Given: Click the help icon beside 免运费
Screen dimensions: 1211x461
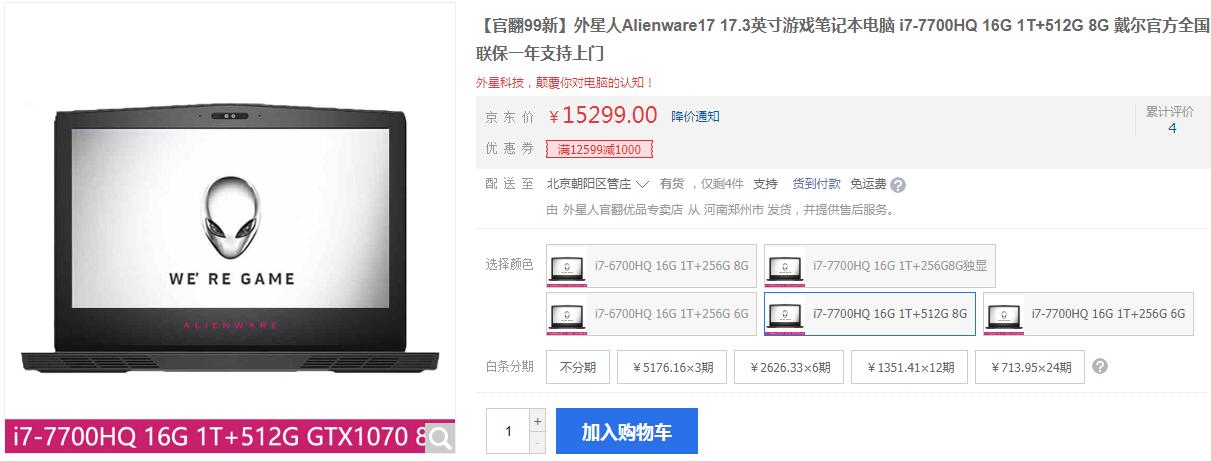Looking at the screenshot, I should point(898,184).
